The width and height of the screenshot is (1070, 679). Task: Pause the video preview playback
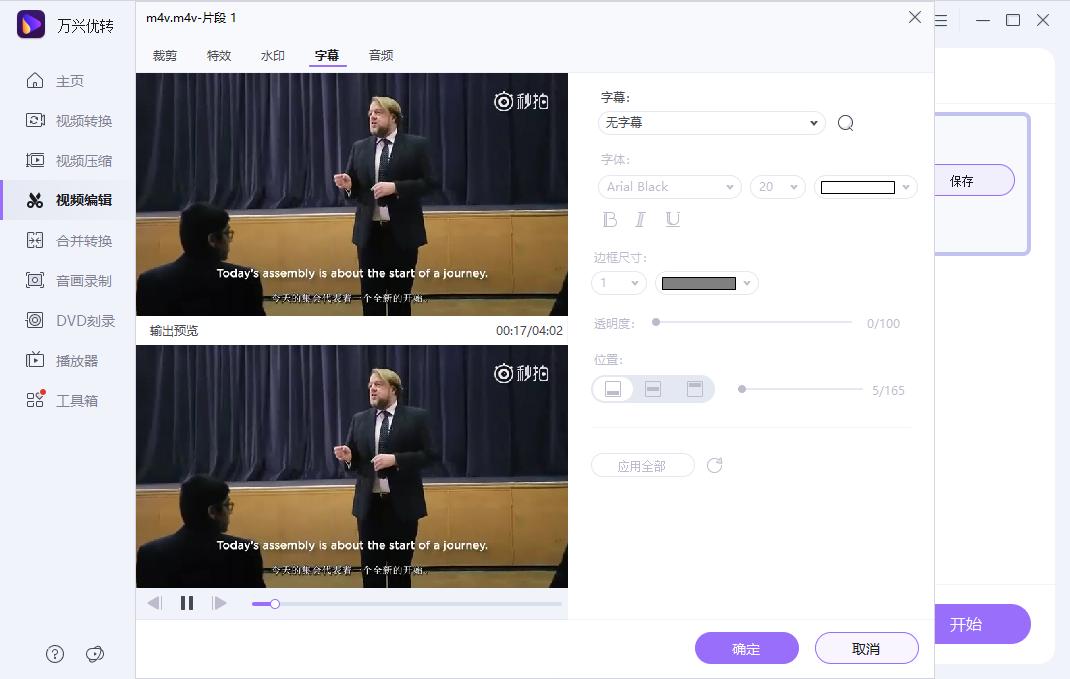(187, 602)
